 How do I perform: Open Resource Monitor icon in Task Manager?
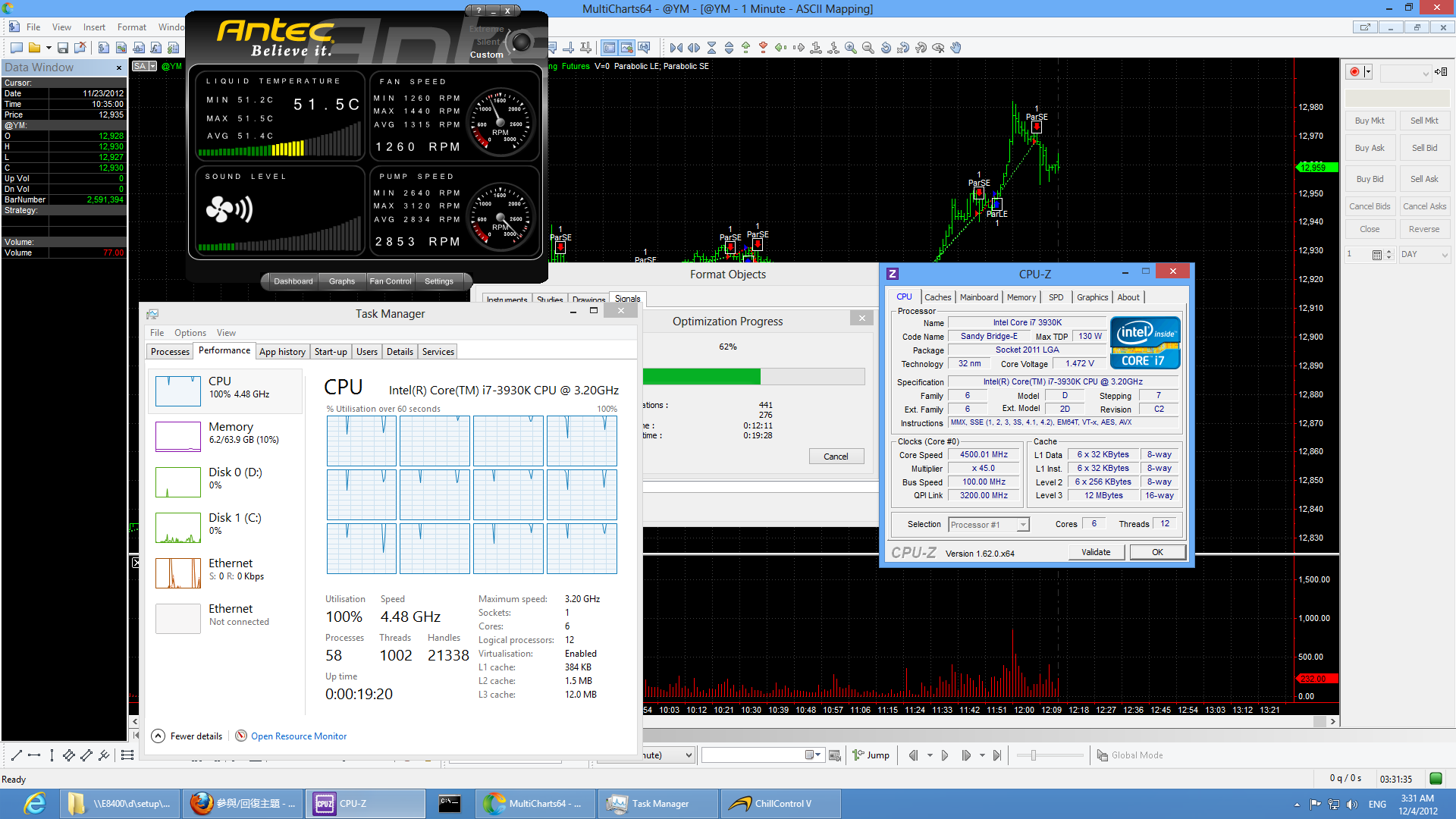tap(241, 736)
